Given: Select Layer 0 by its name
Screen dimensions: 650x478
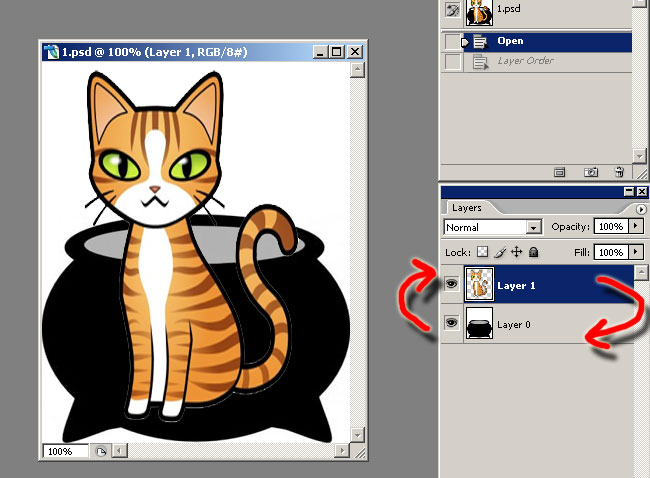Looking at the screenshot, I should tap(514, 325).
